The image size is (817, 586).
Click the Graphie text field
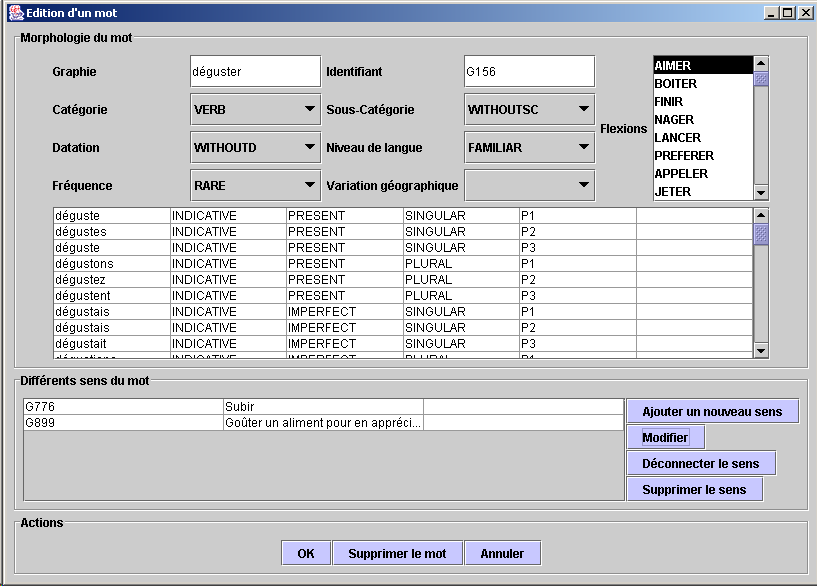click(x=255, y=72)
